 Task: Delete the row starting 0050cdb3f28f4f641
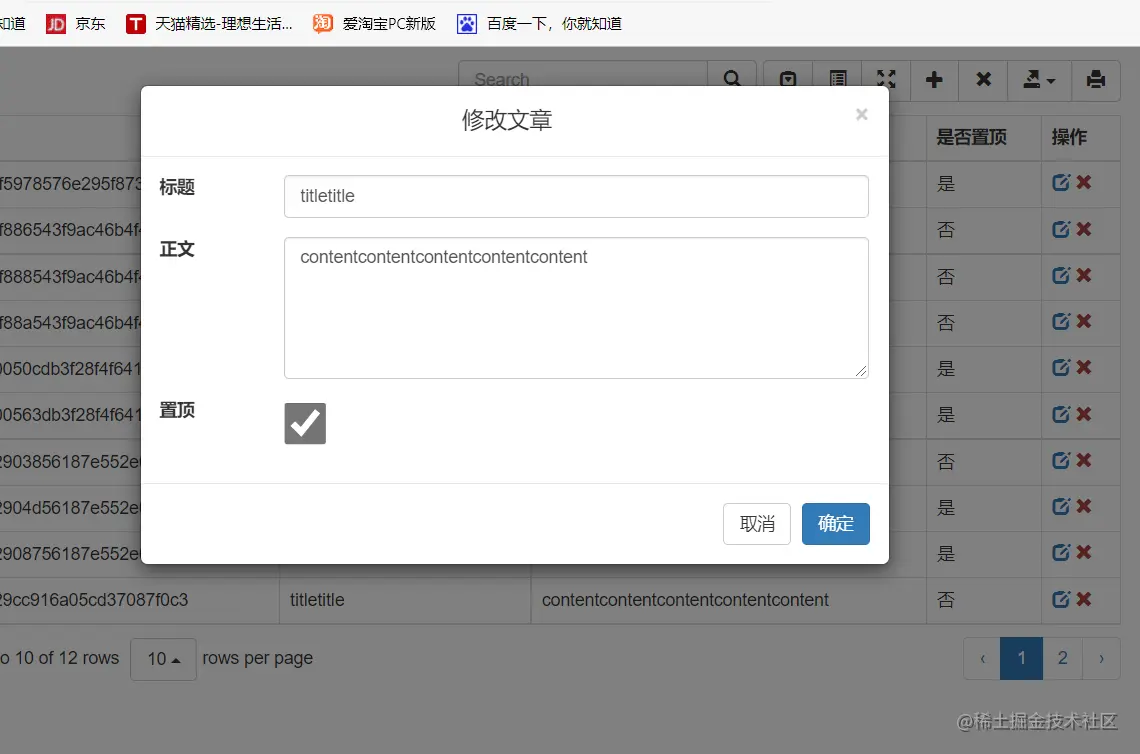(1084, 367)
